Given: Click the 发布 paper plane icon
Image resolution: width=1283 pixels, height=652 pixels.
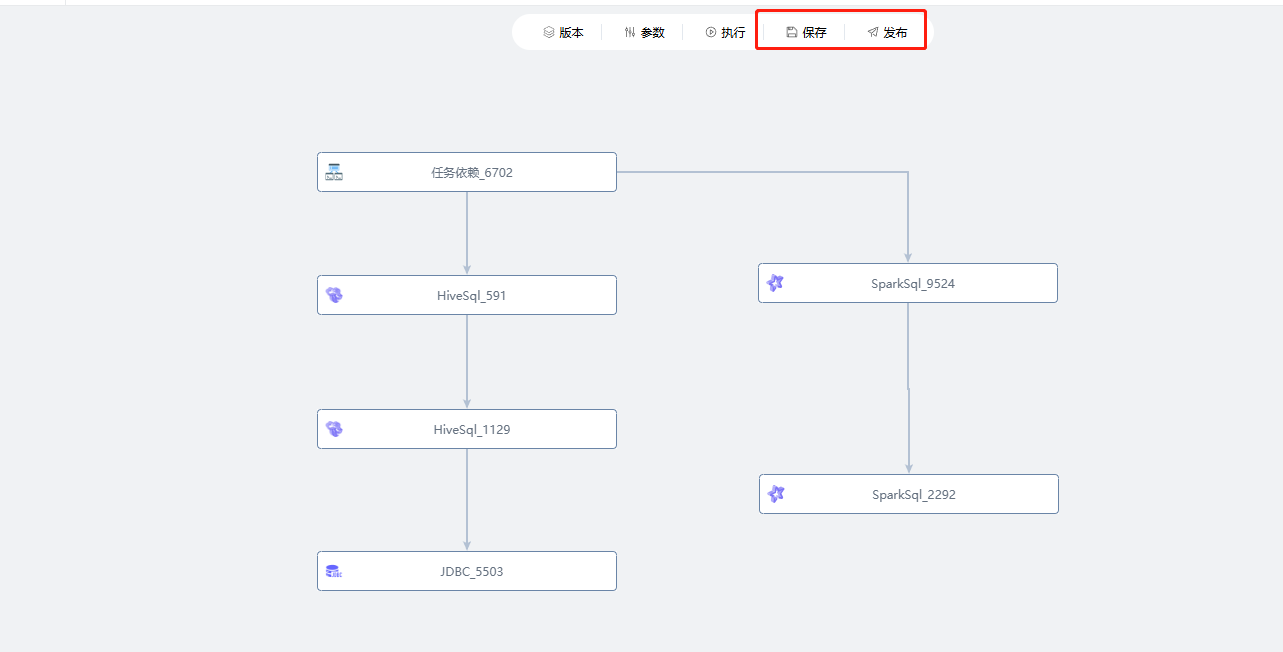Looking at the screenshot, I should coord(873,32).
